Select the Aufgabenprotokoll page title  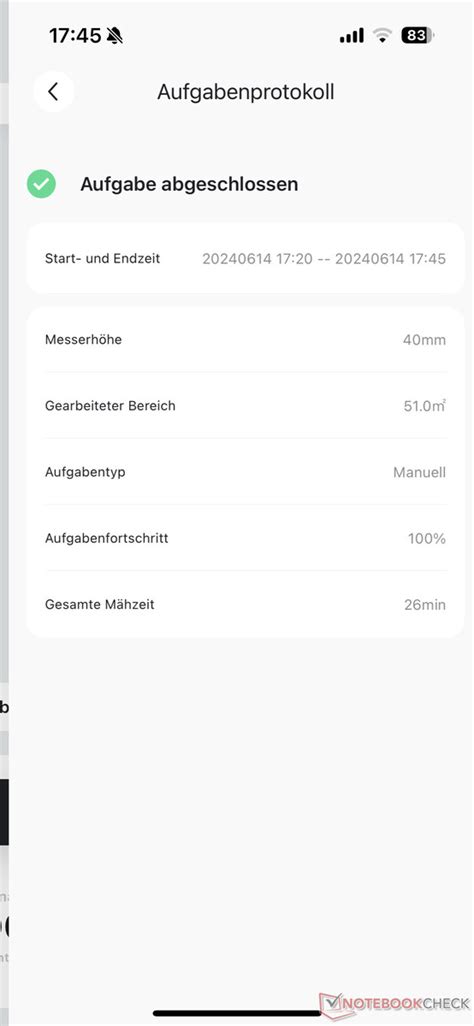(246, 92)
